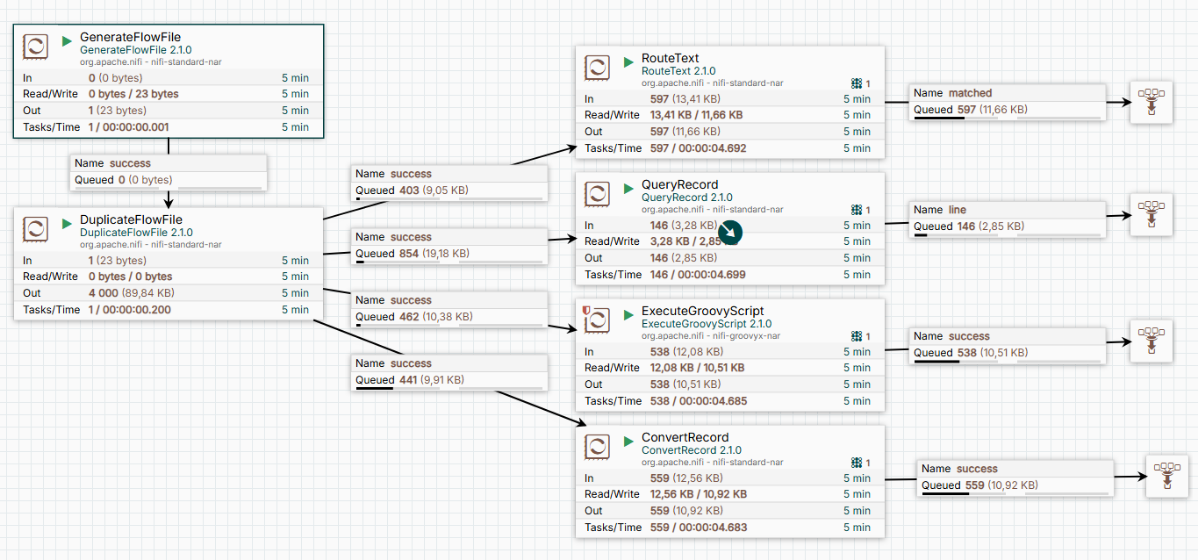Select the success connection with 403 queued
This screenshot has height=560, width=1198.
[x=449, y=183]
